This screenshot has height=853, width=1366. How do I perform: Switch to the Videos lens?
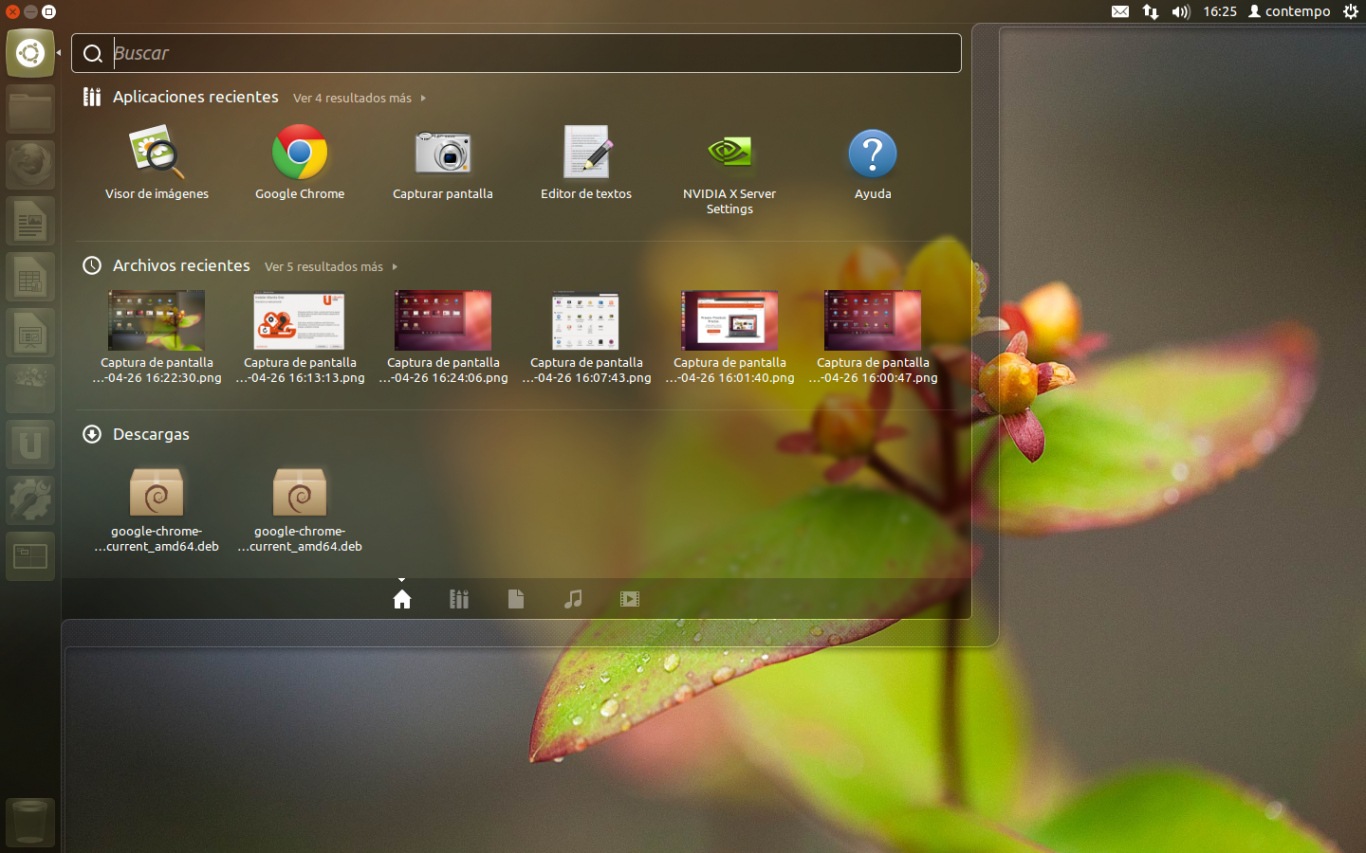click(629, 598)
